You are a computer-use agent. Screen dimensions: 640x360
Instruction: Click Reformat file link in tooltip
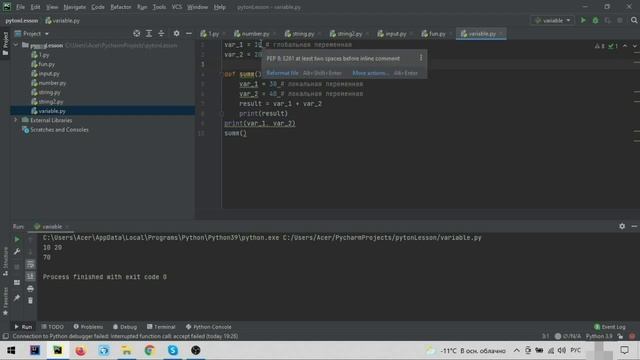coord(282,73)
